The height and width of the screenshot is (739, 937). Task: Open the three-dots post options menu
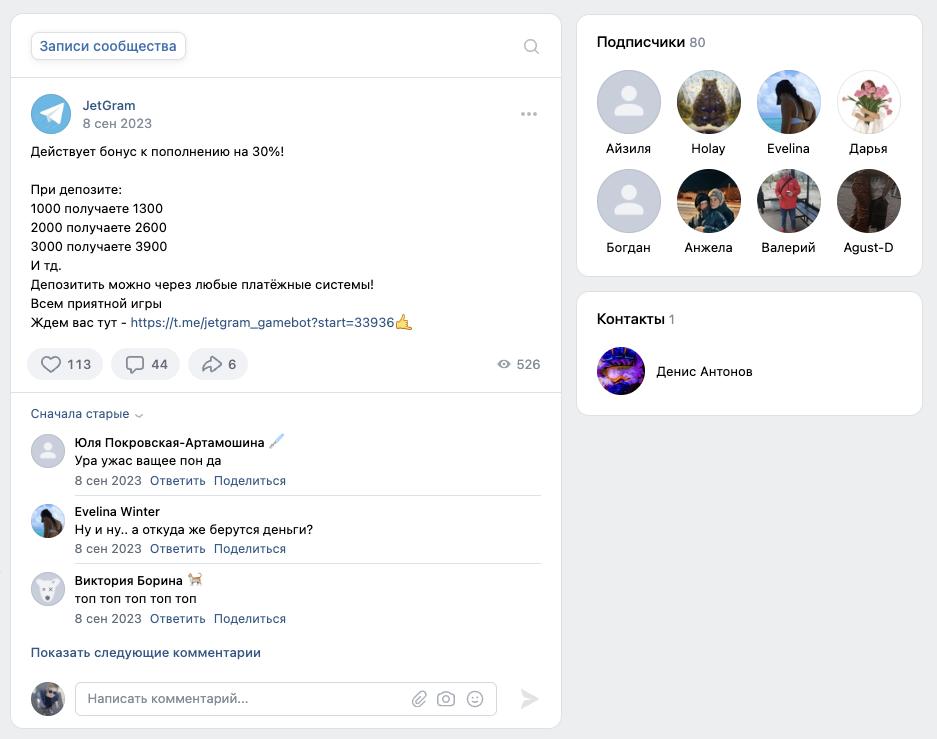click(x=529, y=114)
